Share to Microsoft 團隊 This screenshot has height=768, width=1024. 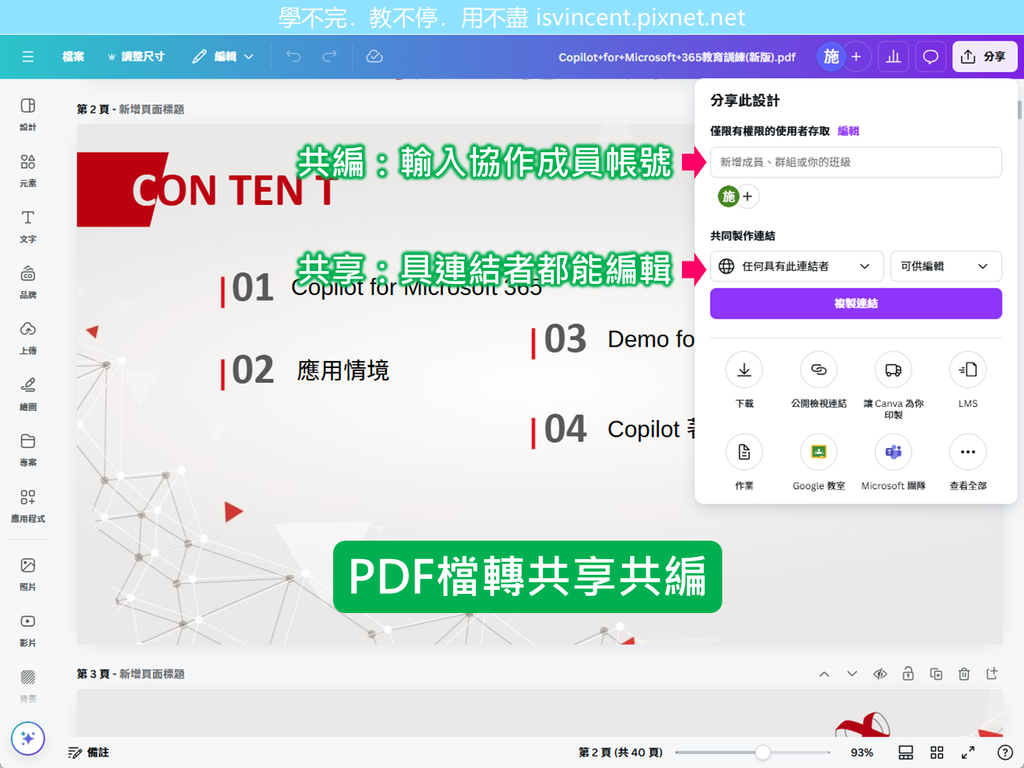tap(893, 462)
